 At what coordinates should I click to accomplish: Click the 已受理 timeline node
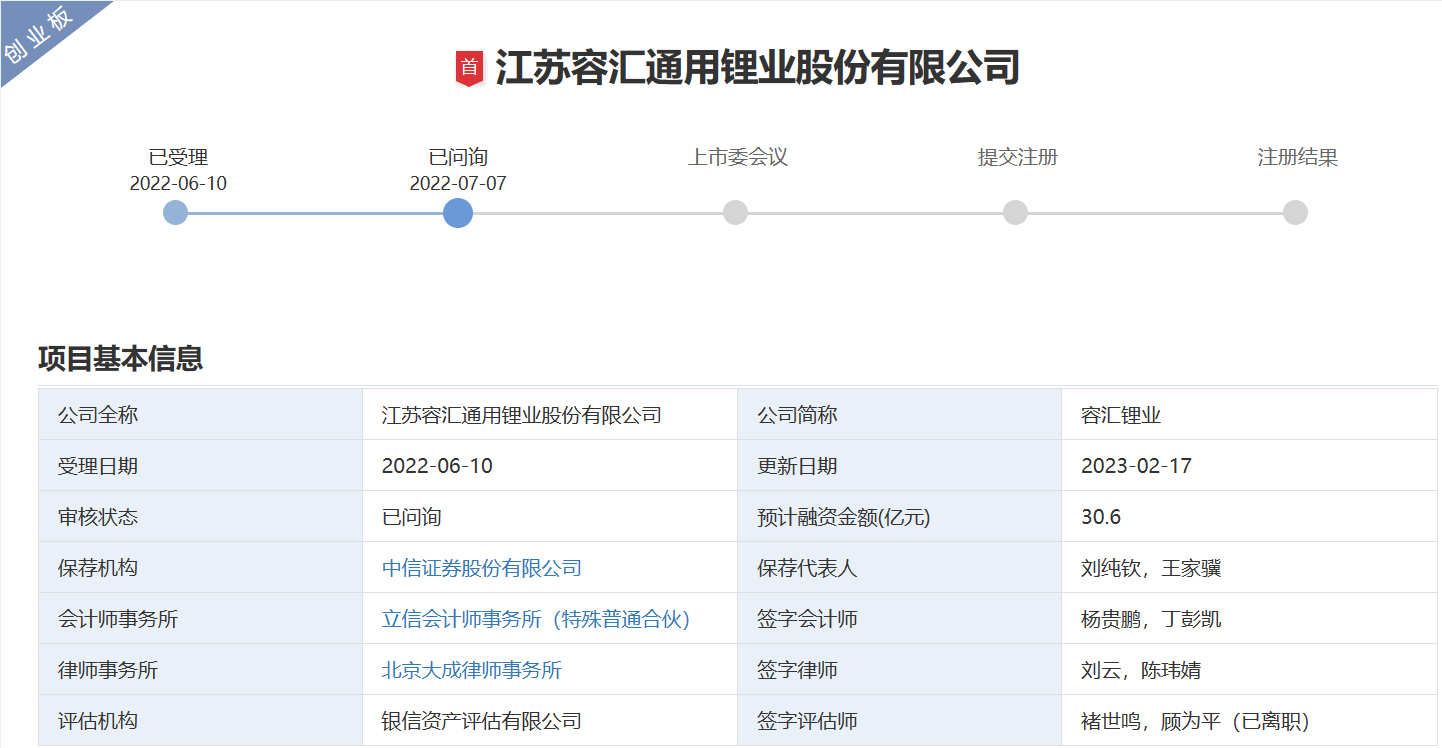coord(175,213)
